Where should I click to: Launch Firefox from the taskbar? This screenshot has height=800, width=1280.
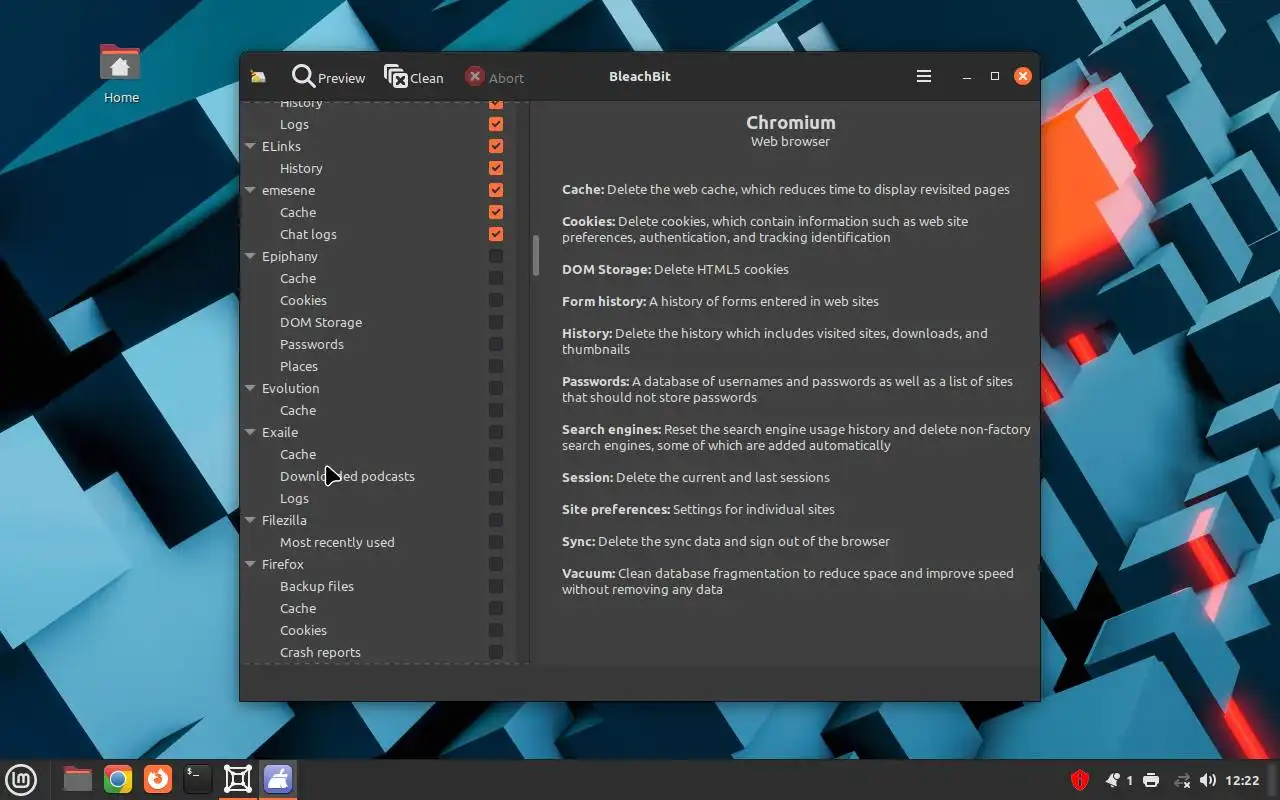point(157,779)
